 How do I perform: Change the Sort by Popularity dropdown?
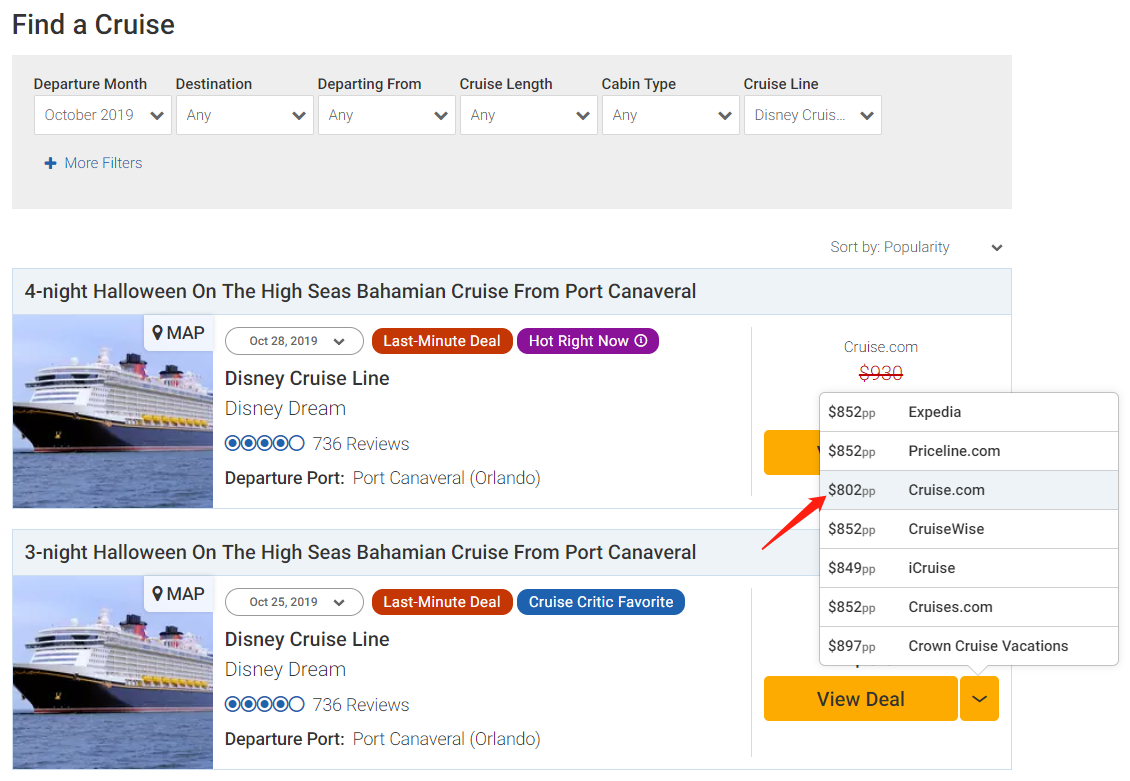pyautogui.click(x=916, y=247)
